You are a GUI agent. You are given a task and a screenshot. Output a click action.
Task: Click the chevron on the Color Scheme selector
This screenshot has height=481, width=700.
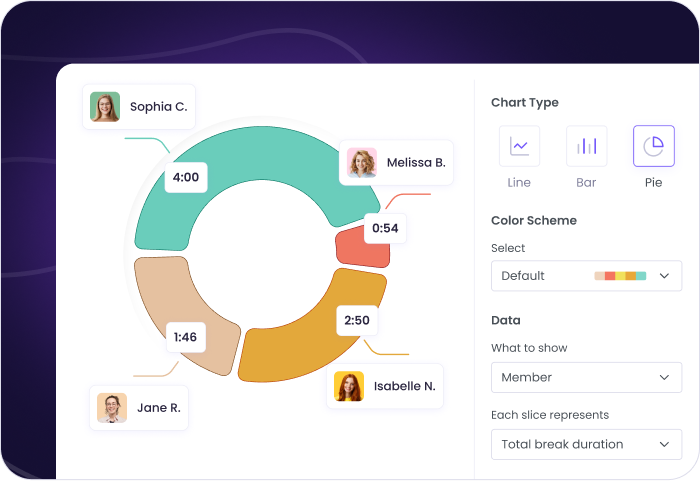tap(664, 276)
